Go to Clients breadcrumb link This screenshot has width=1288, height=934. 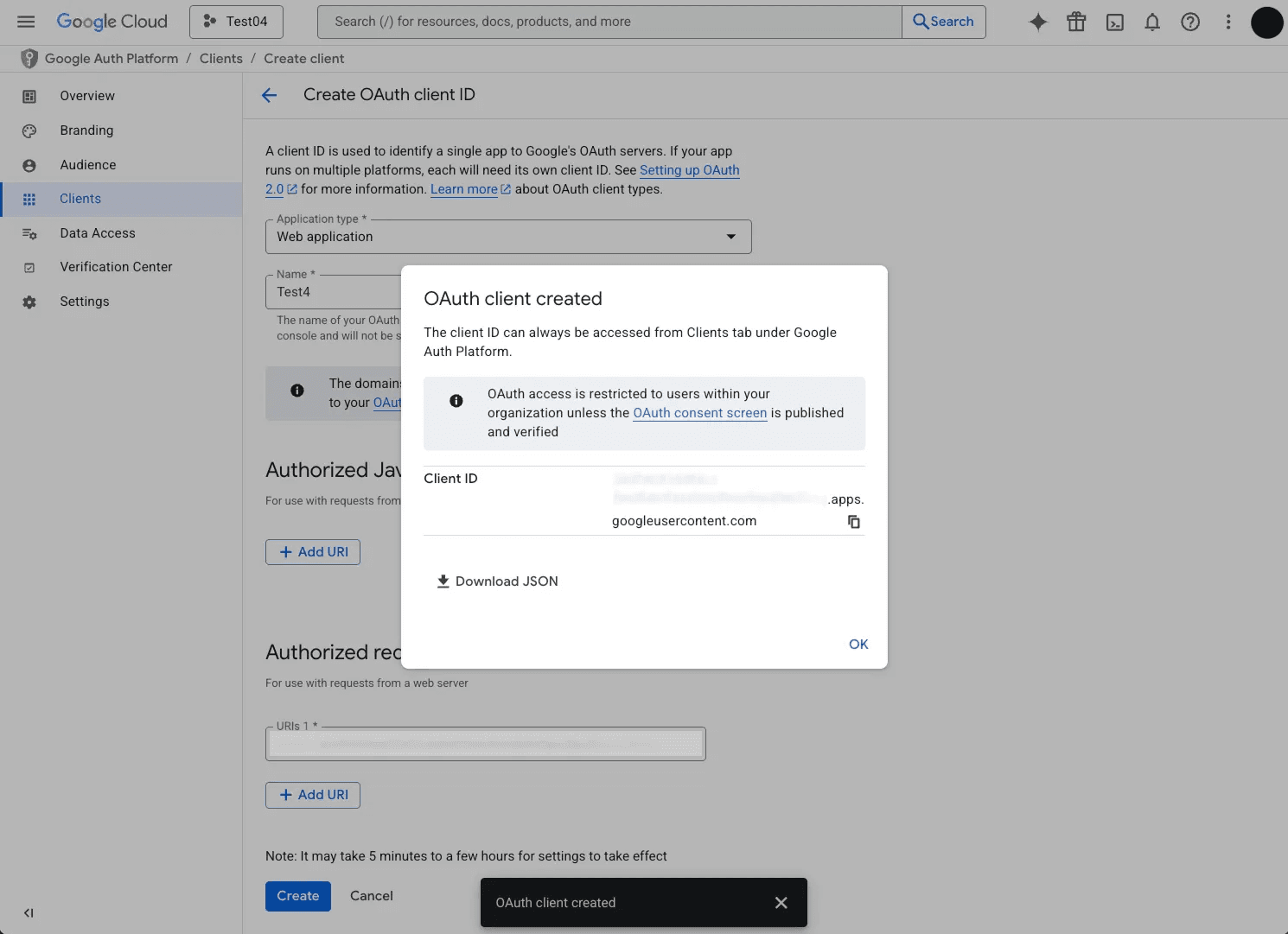pyautogui.click(x=221, y=58)
